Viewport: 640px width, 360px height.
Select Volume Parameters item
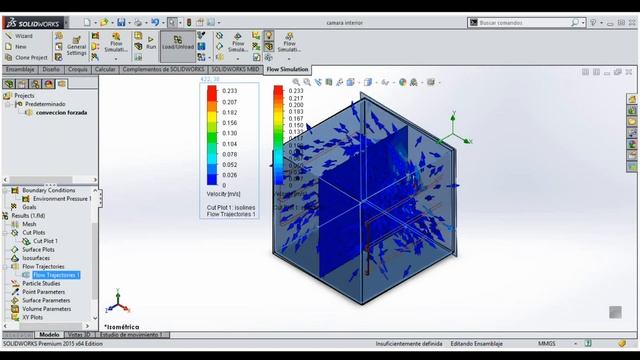pyautogui.click(x=47, y=309)
